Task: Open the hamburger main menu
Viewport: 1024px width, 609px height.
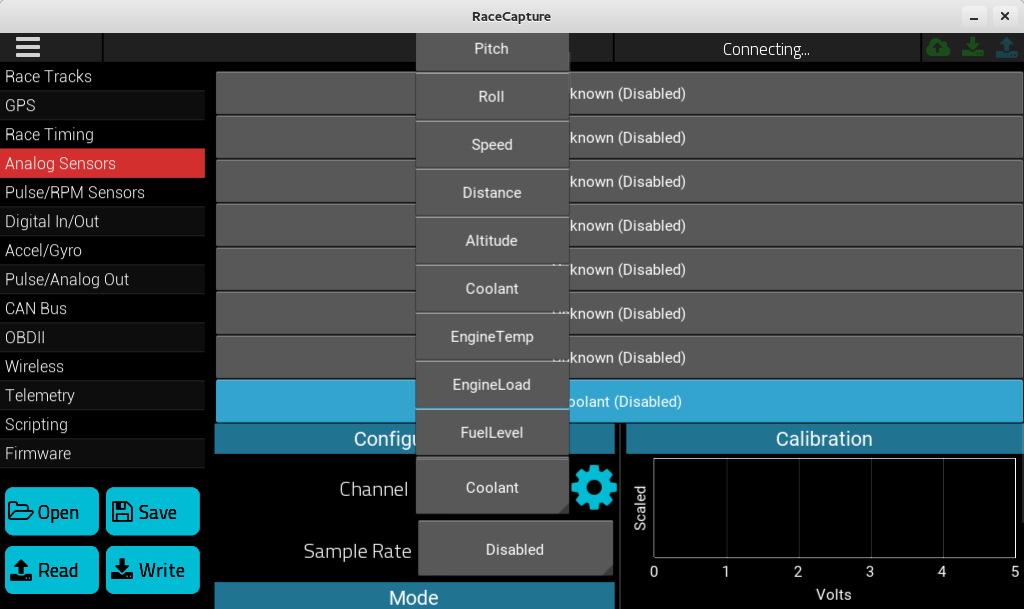Action: (x=27, y=47)
